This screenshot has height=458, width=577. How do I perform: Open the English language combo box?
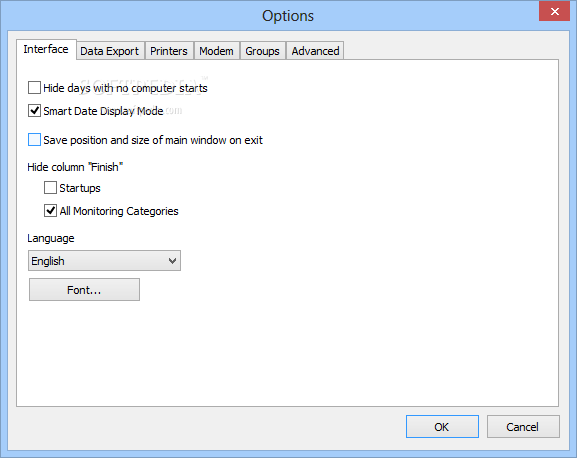click(105, 261)
